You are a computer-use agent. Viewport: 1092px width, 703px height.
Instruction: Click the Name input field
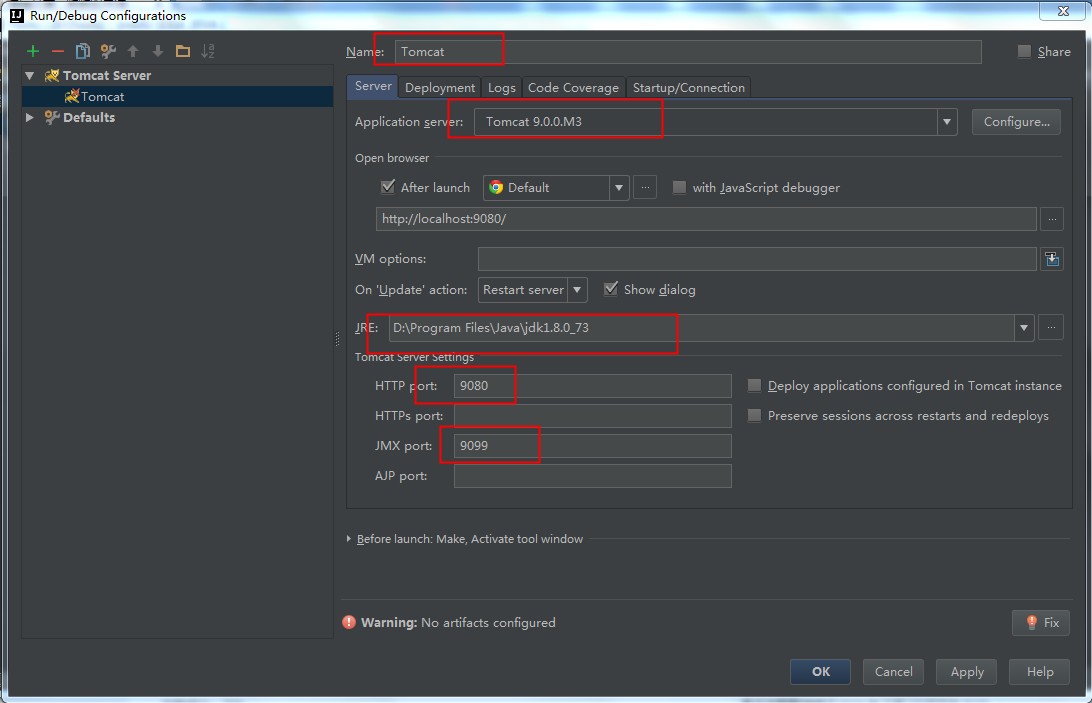point(688,52)
